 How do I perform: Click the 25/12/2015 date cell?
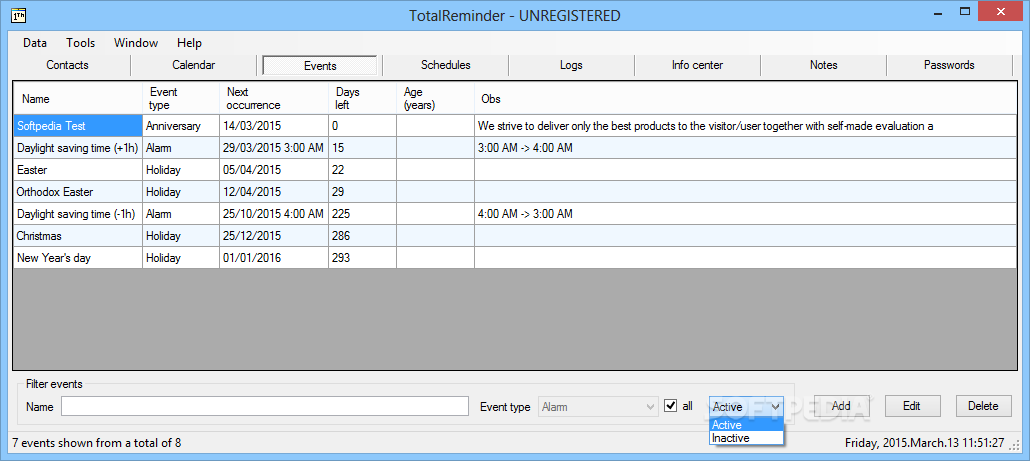coord(275,236)
